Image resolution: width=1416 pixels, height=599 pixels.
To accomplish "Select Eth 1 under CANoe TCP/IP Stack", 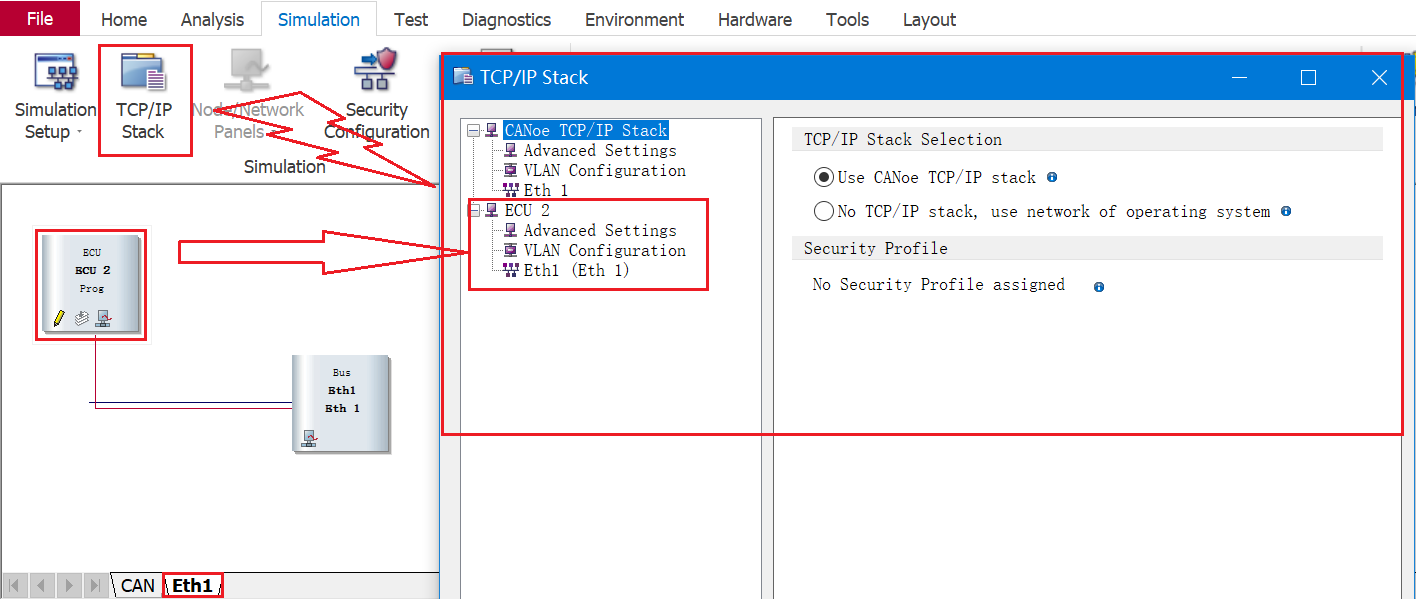I will coord(546,190).
